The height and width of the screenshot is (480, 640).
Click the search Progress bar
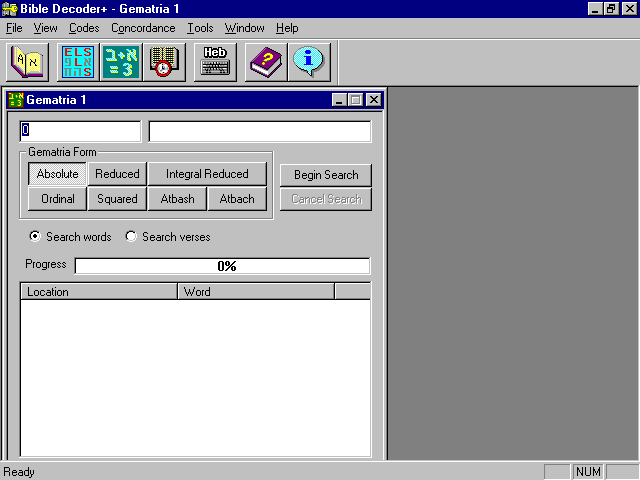pos(222,266)
